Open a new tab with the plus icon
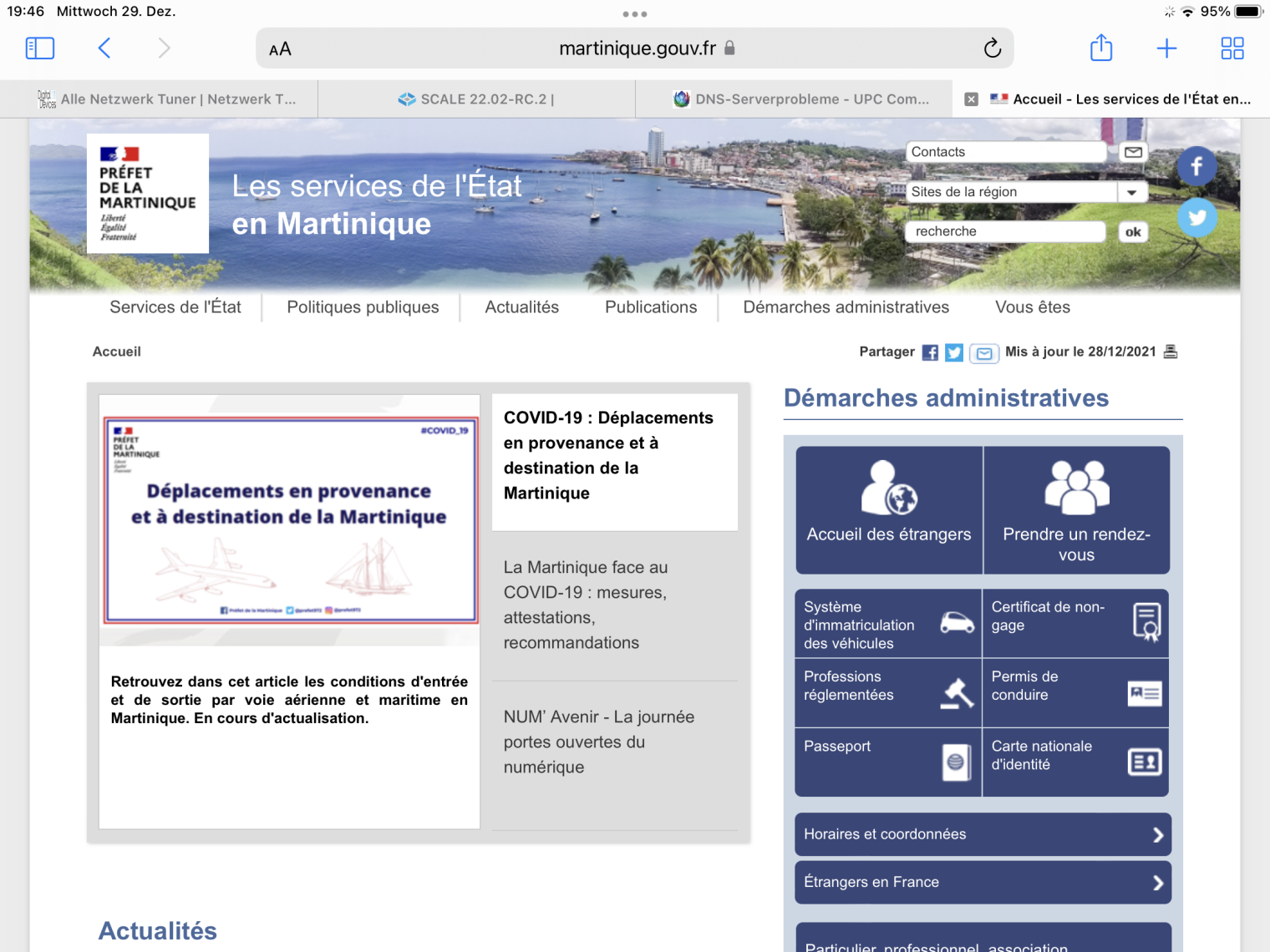The width and height of the screenshot is (1270, 952). tap(1166, 48)
